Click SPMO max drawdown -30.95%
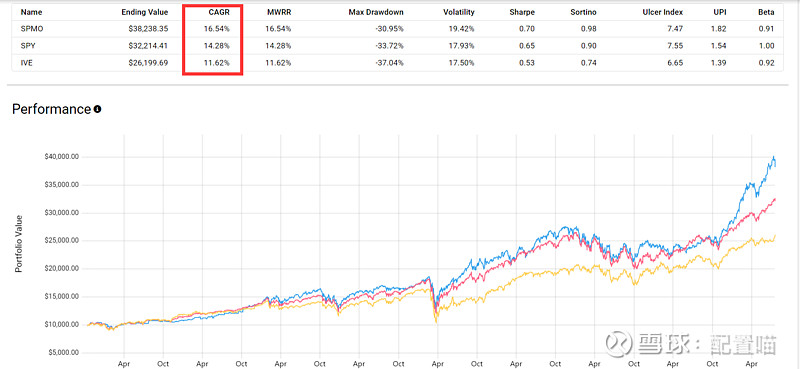Image resolution: width=800 pixels, height=369 pixels. click(x=390, y=29)
